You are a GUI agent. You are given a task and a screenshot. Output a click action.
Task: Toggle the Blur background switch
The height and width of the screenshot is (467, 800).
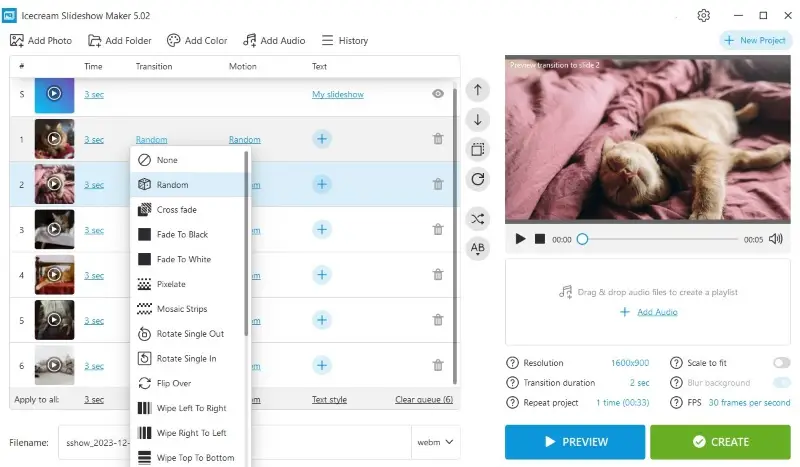[781, 383]
